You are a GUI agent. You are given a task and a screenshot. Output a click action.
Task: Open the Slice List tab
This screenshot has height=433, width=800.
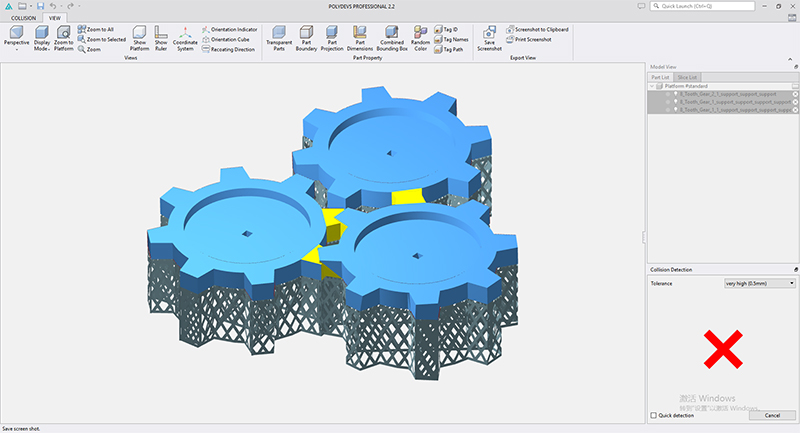pyautogui.click(x=687, y=77)
